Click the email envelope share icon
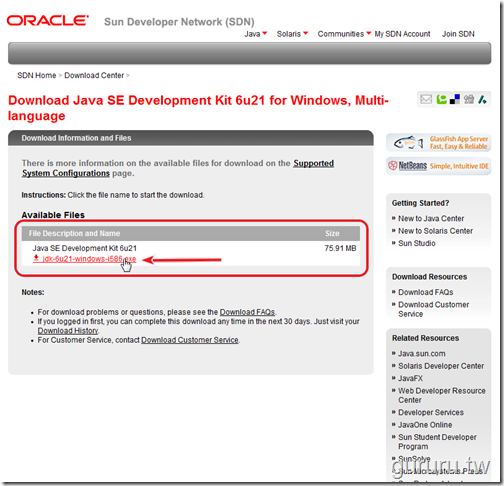This screenshot has height=486, width=504. pos(426,99)
